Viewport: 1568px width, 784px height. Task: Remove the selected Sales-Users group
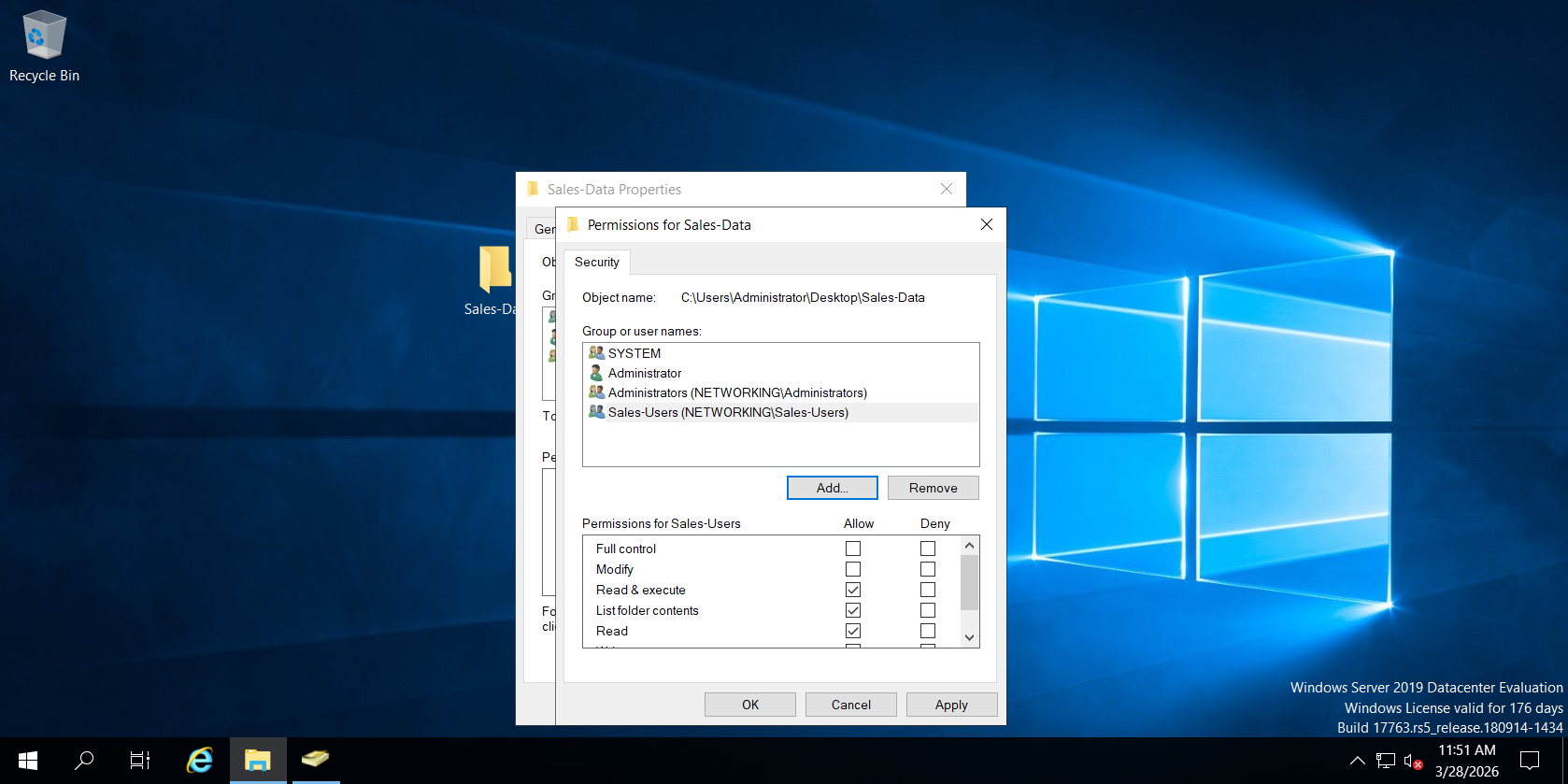[x=933, y=488]
